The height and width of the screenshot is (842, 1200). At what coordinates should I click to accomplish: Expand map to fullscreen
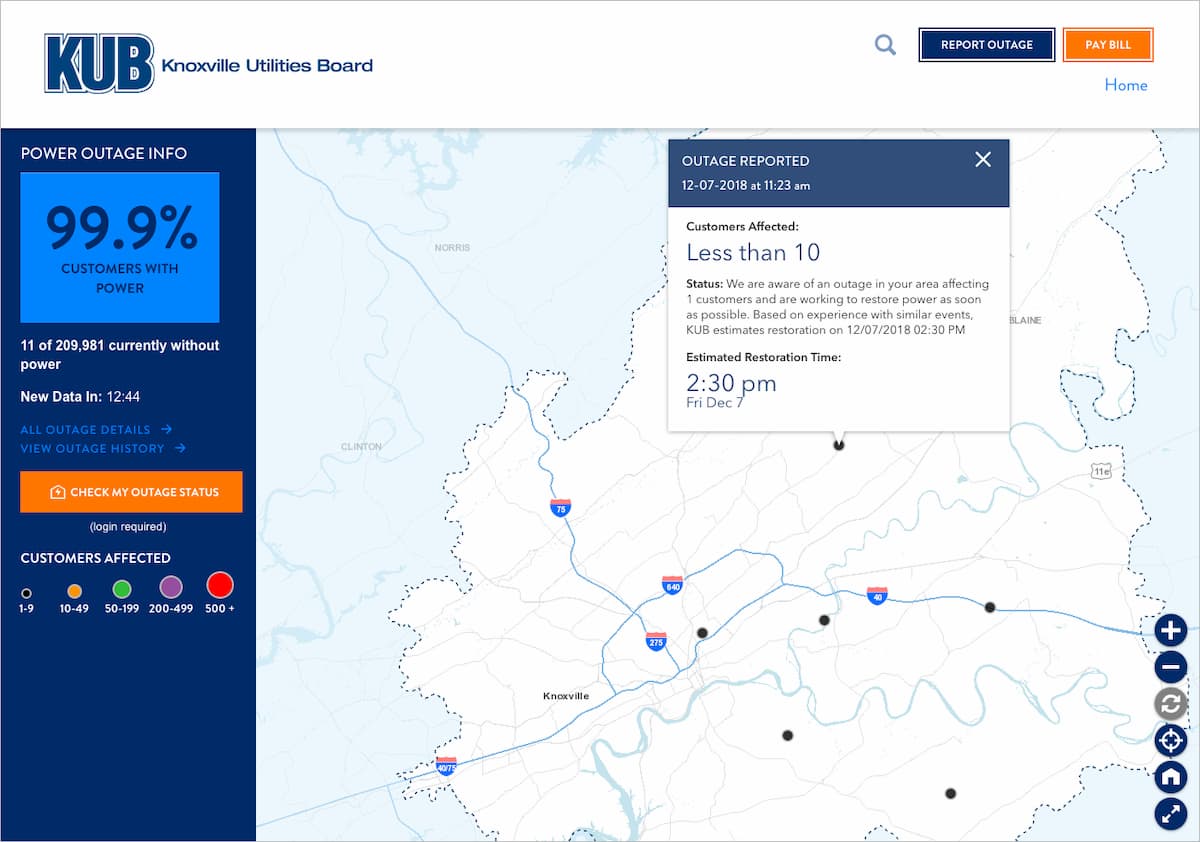pyautogui.click(x=1170, y=813)
